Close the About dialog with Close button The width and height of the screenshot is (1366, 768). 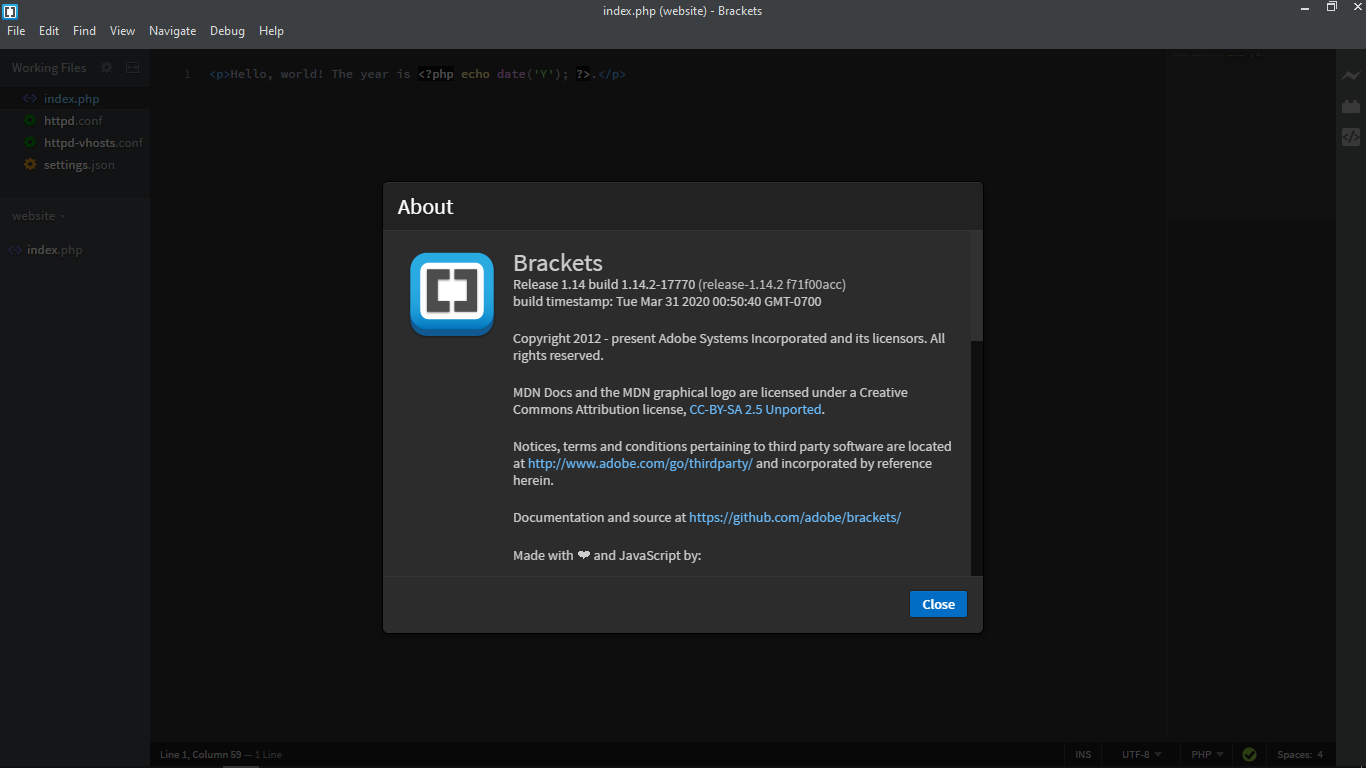click(x=938, y=604)
